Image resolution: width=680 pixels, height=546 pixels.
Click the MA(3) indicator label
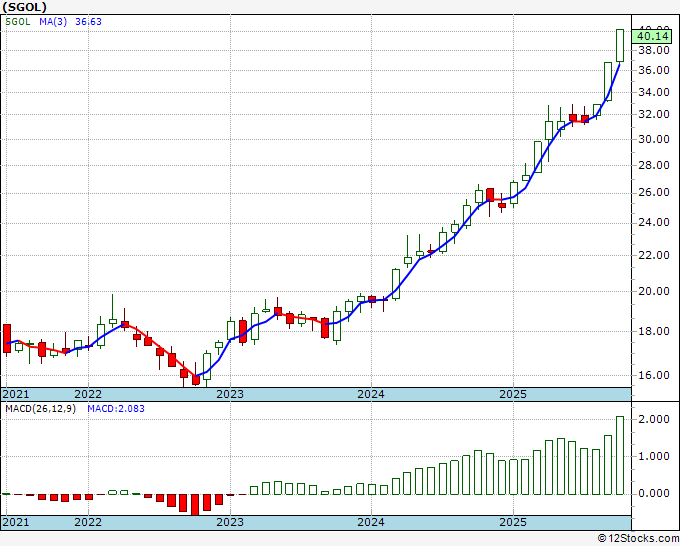[53, 22]
